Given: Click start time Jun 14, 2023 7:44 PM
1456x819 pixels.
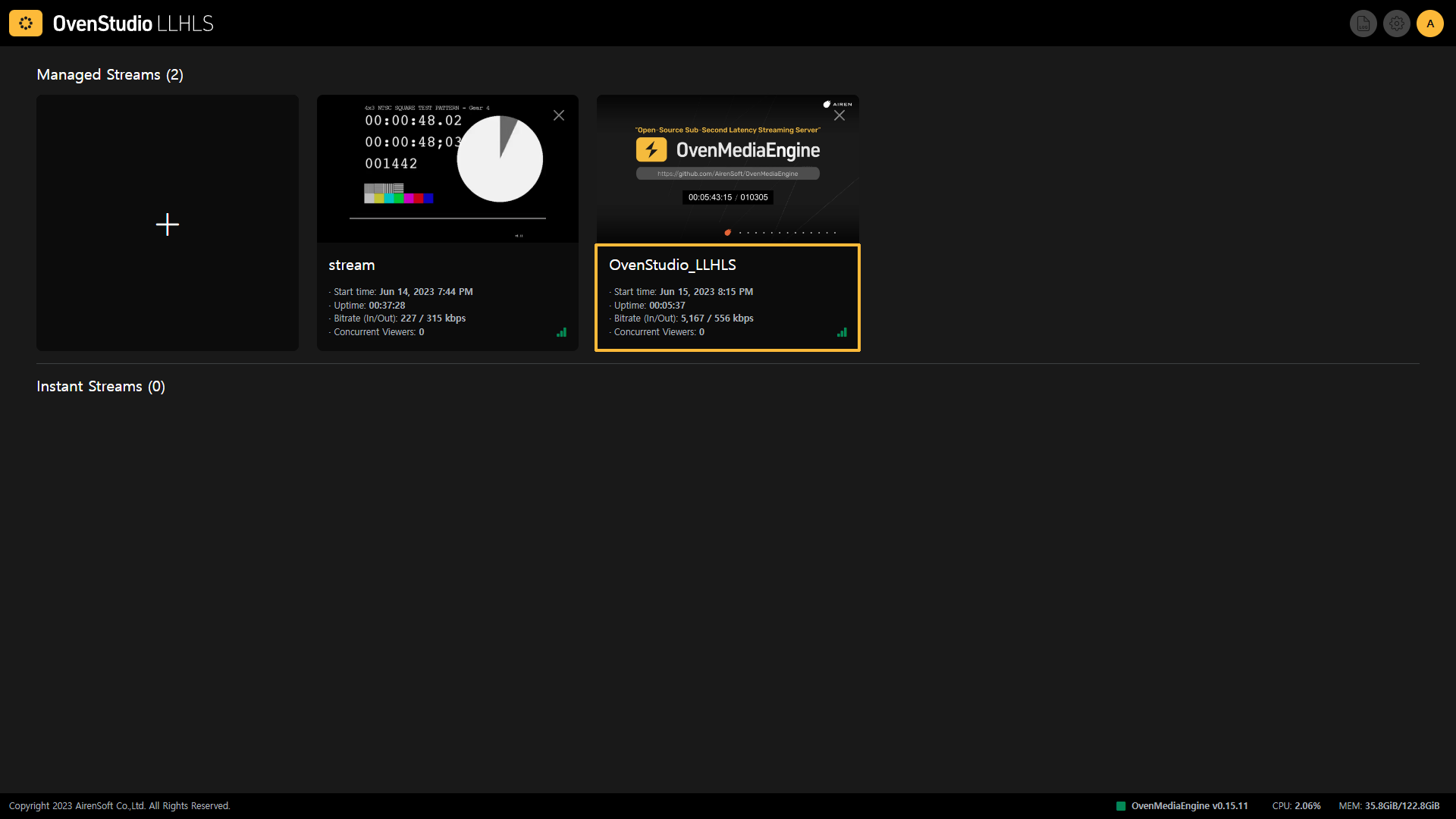Looking at the screenshot, I should coord(426,292).
